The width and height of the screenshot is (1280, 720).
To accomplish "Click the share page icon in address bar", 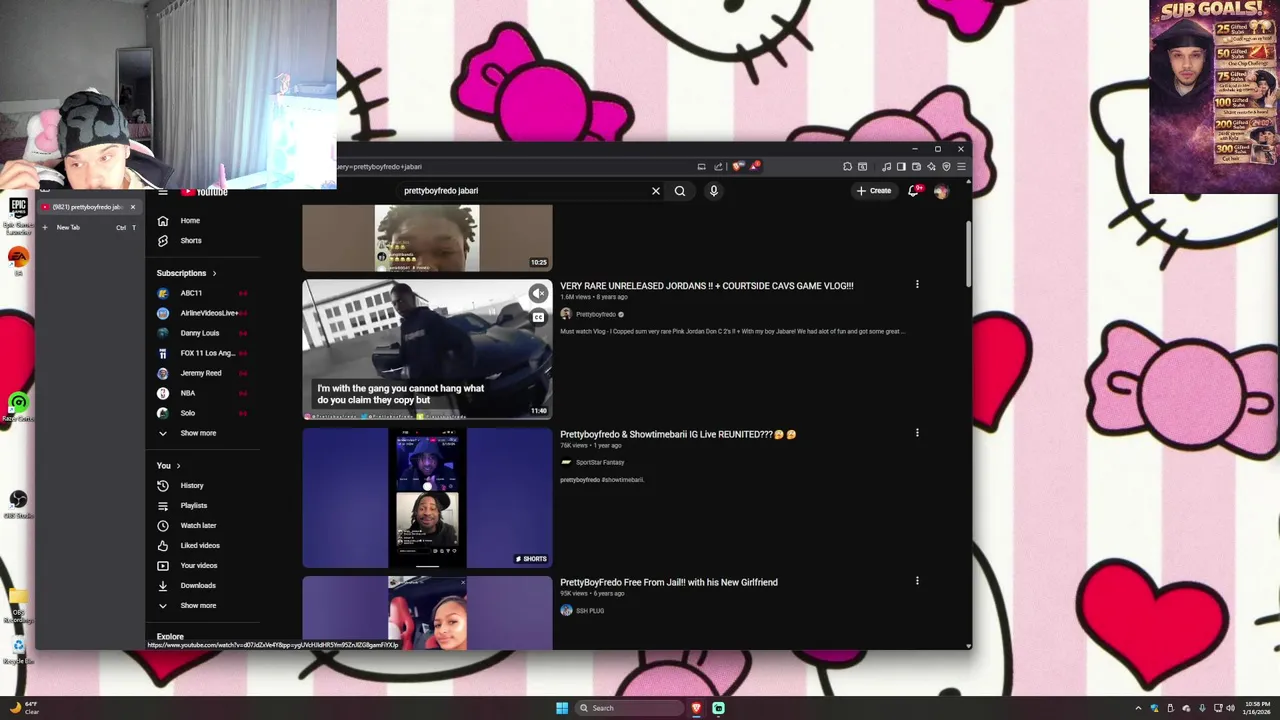I will pos(718,166).
